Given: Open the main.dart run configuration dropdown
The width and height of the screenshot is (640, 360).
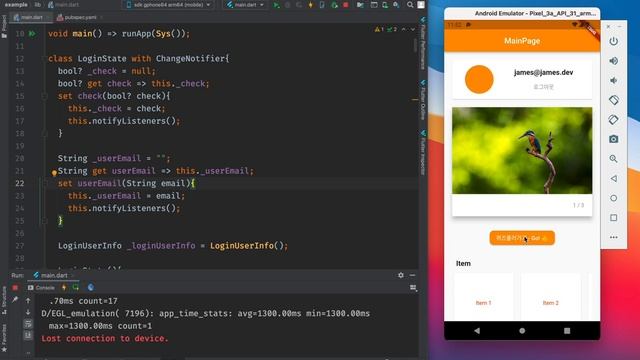Looking at the screenshot, I should click(x=245, y=5).
